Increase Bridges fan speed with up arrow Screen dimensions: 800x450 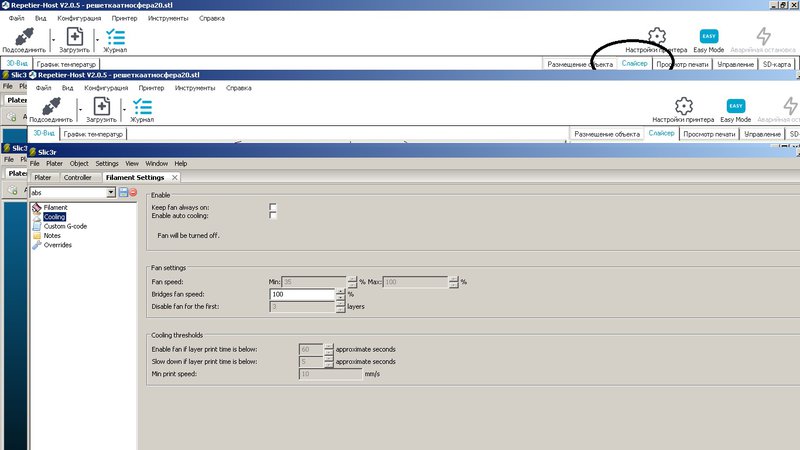tap(340, 291)
